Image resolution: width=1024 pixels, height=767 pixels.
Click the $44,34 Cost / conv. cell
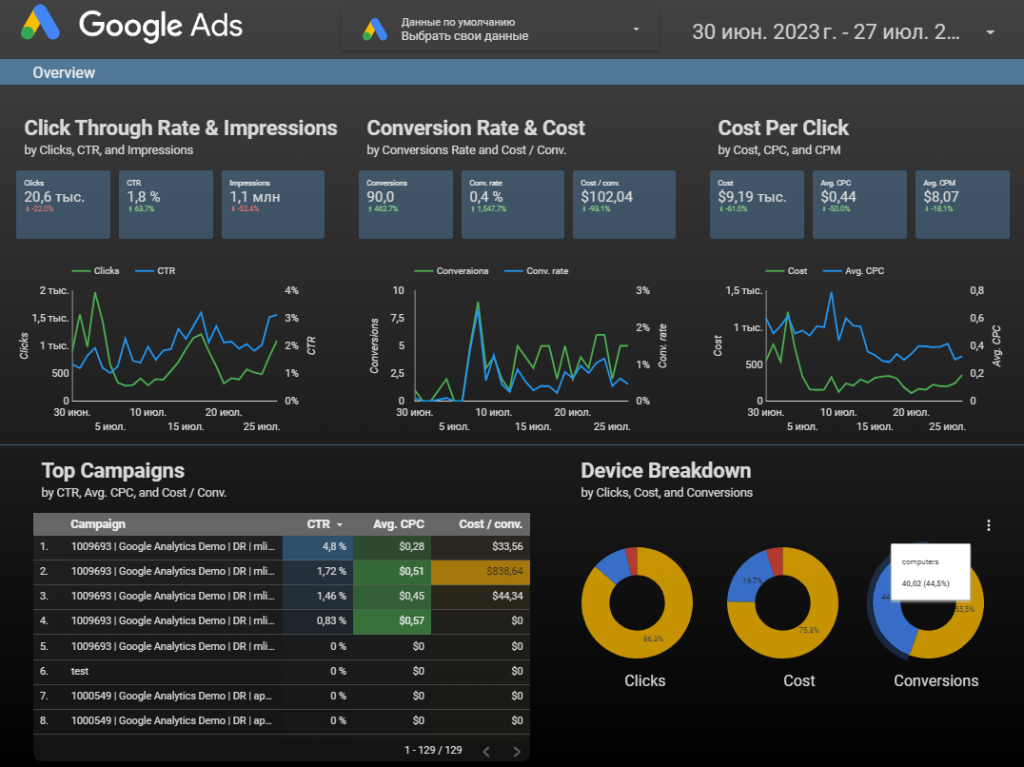coord(481,596)
